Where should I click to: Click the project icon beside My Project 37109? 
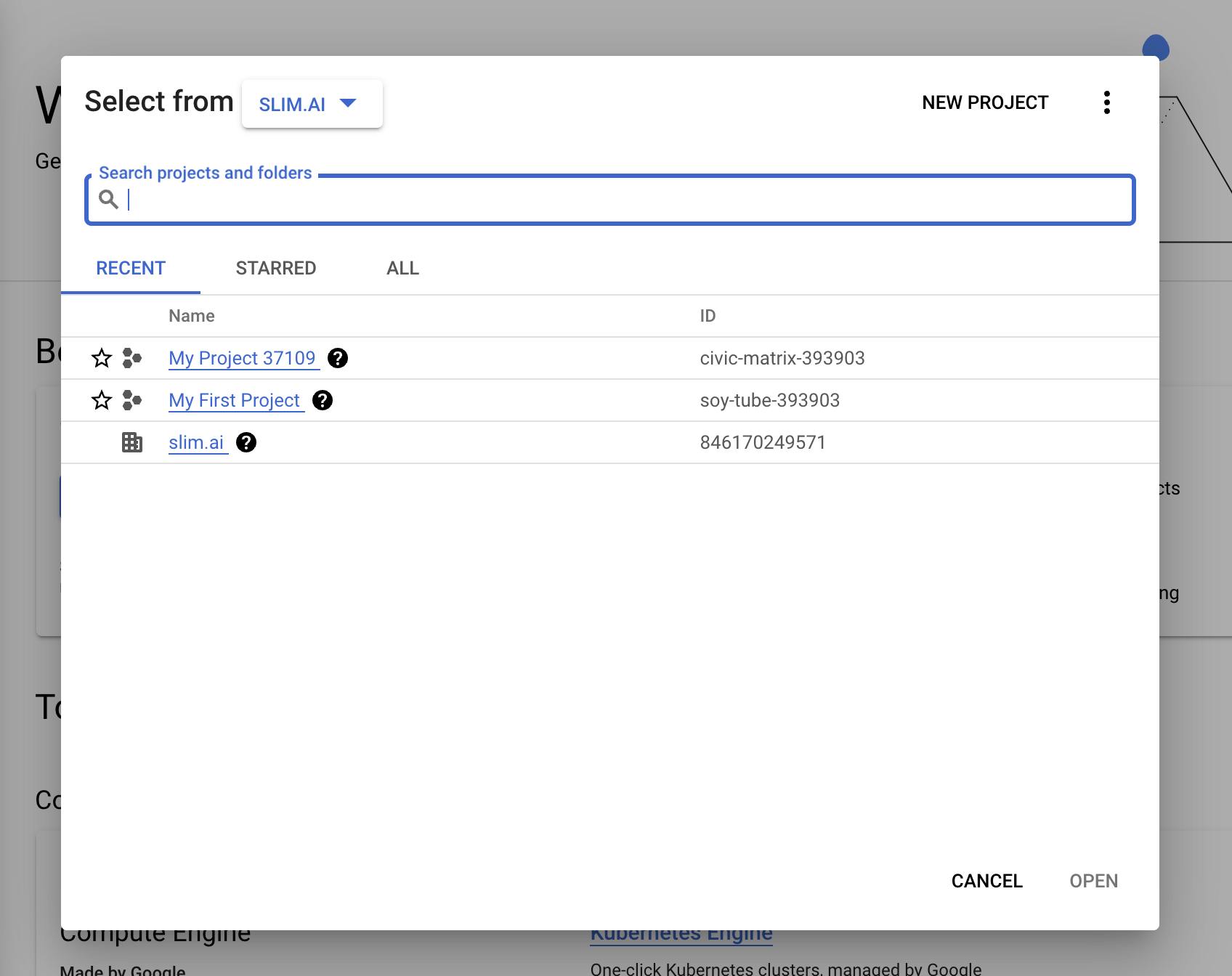coord(132,358)
